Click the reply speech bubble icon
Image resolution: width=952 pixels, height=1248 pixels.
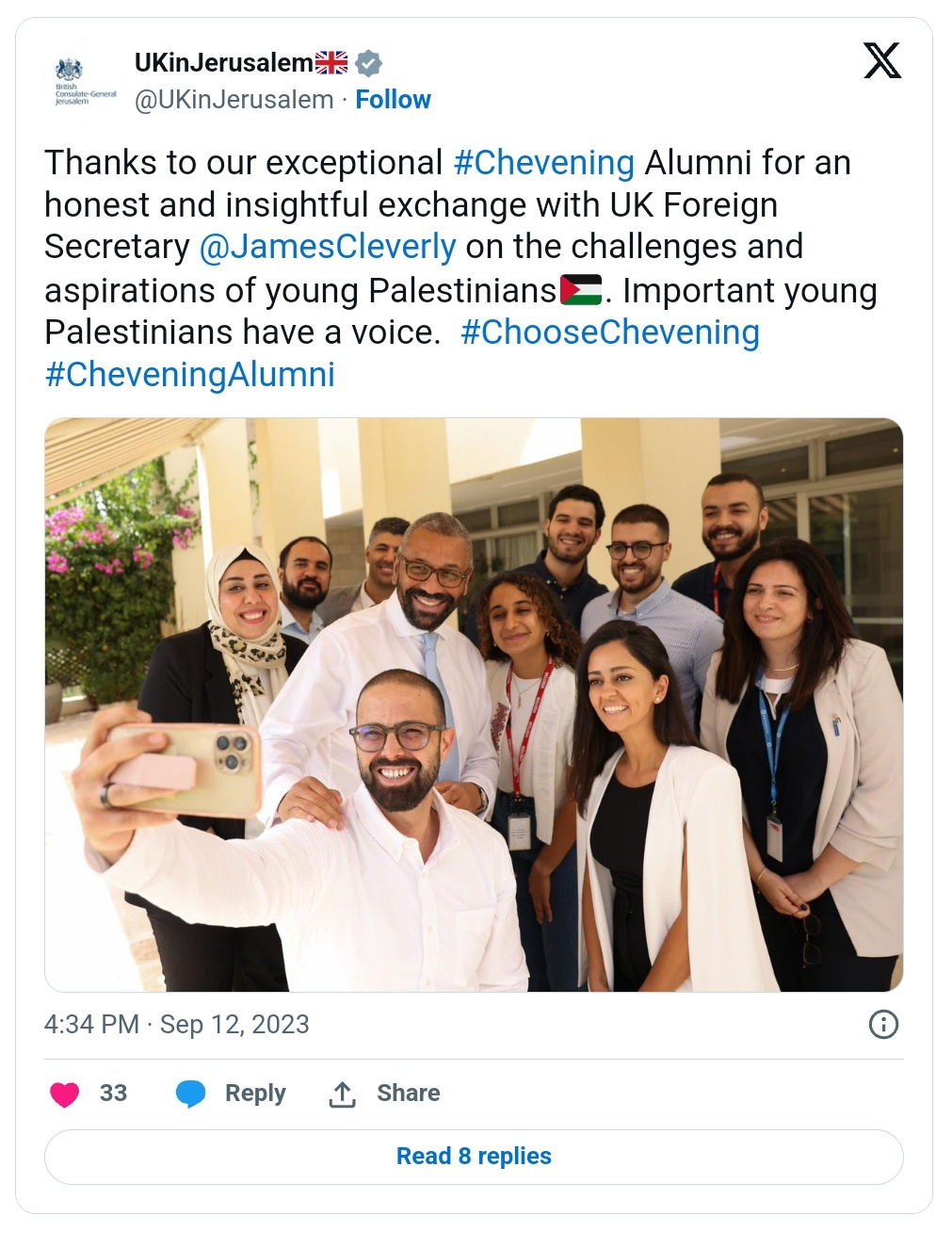pyautogui.click(x=191, y=1094)
